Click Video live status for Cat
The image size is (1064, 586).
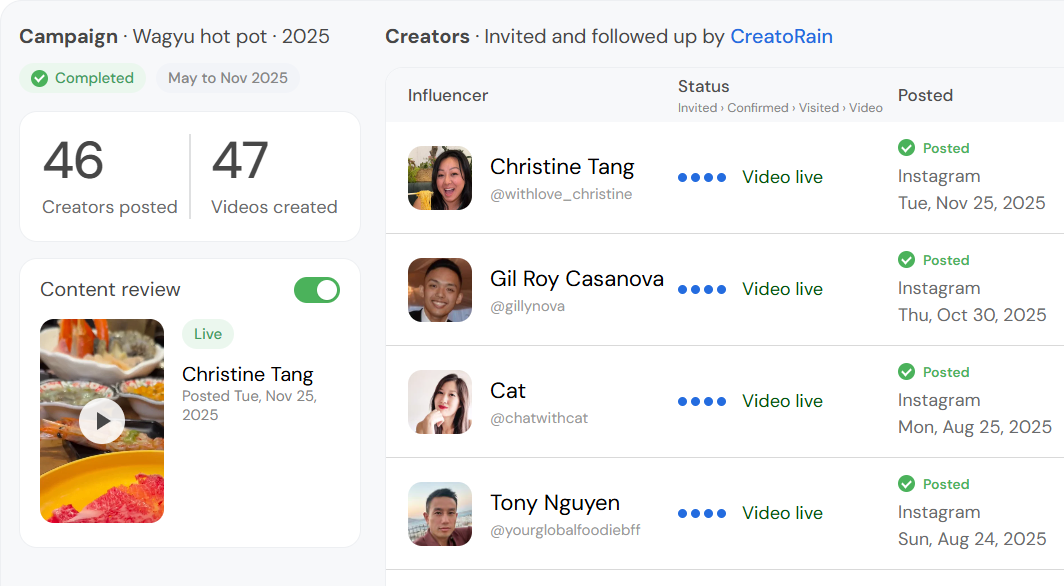click(x=782, y=401)
